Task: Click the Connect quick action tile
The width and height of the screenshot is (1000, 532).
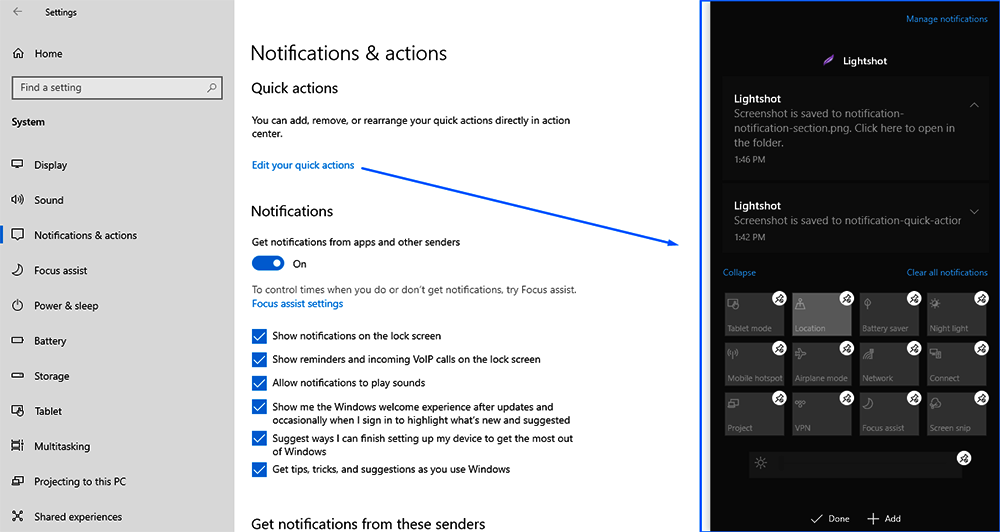Action: tap(957, 364)
